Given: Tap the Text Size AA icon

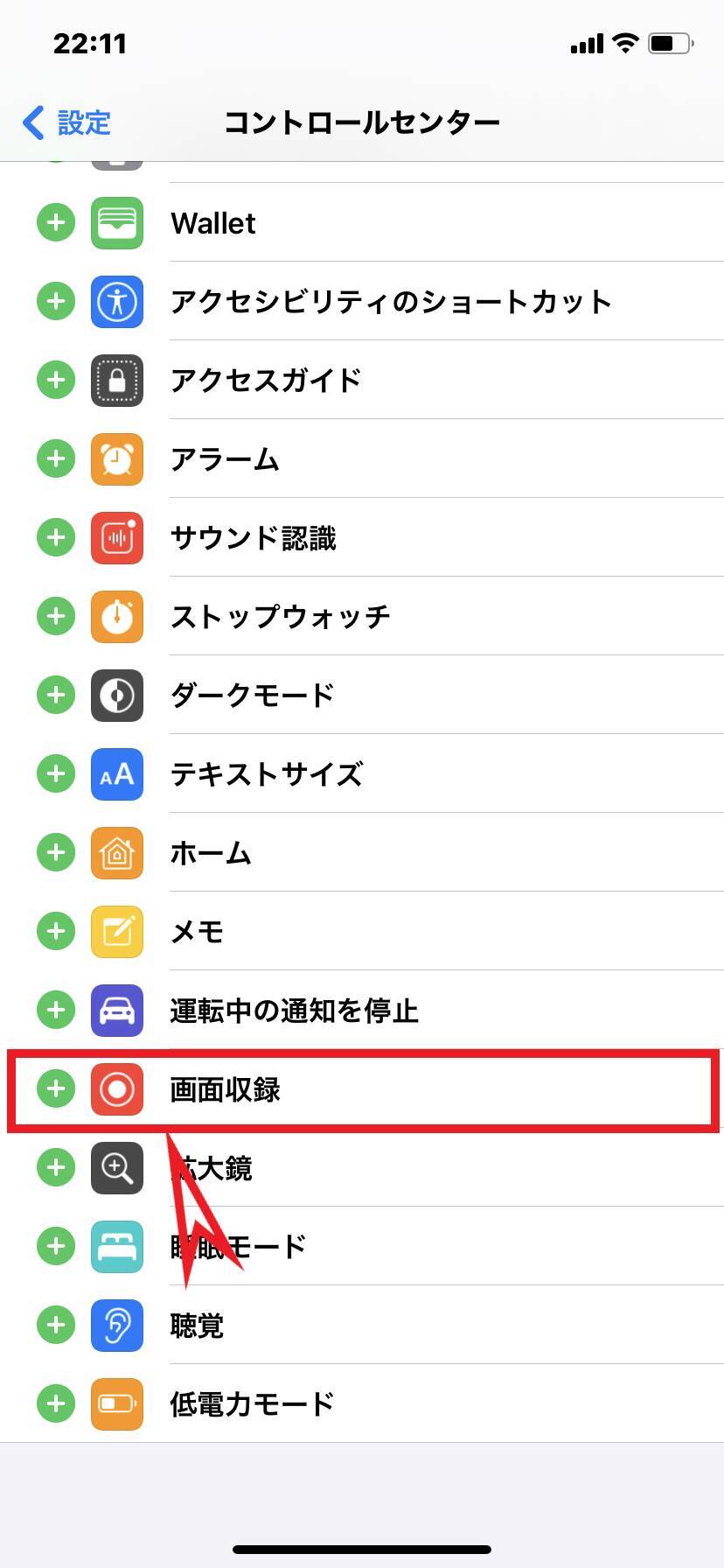Looking at the screenshot, I should point(117,774).
